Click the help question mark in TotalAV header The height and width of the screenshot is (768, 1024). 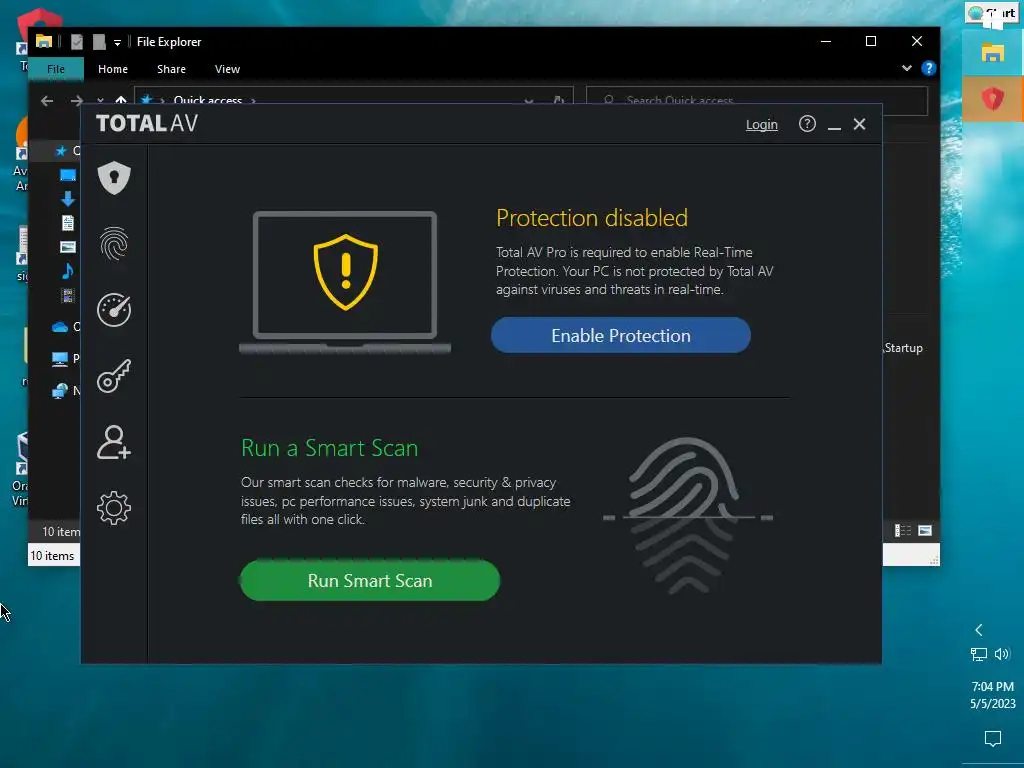pyautogui.click(x=807, y=123)
